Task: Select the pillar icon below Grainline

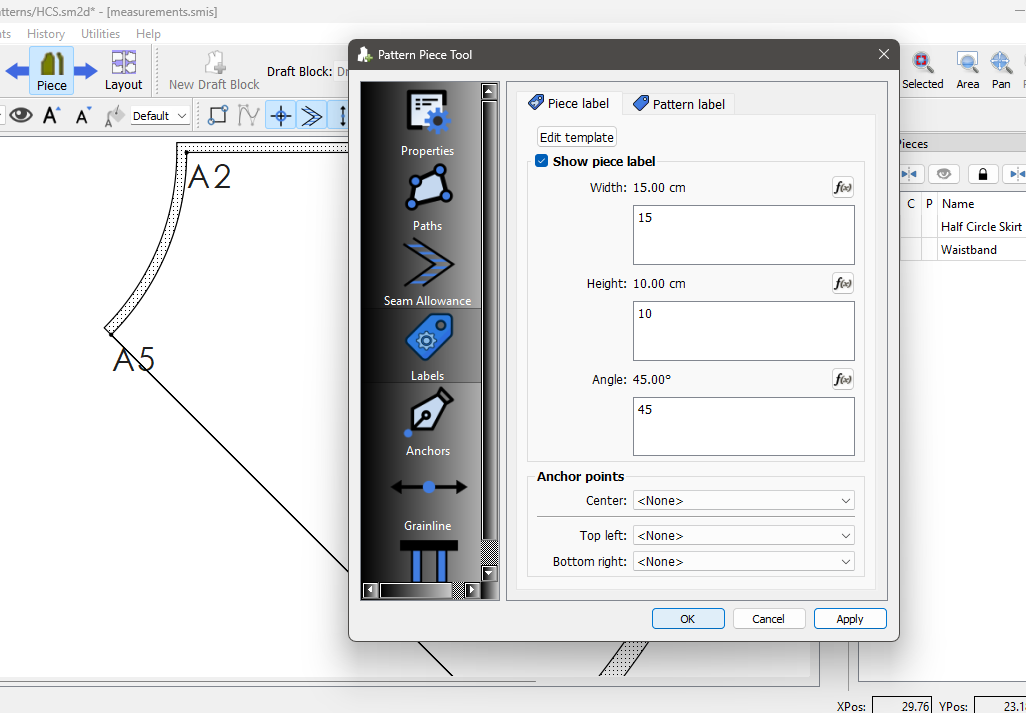Action: pos(429,561)
